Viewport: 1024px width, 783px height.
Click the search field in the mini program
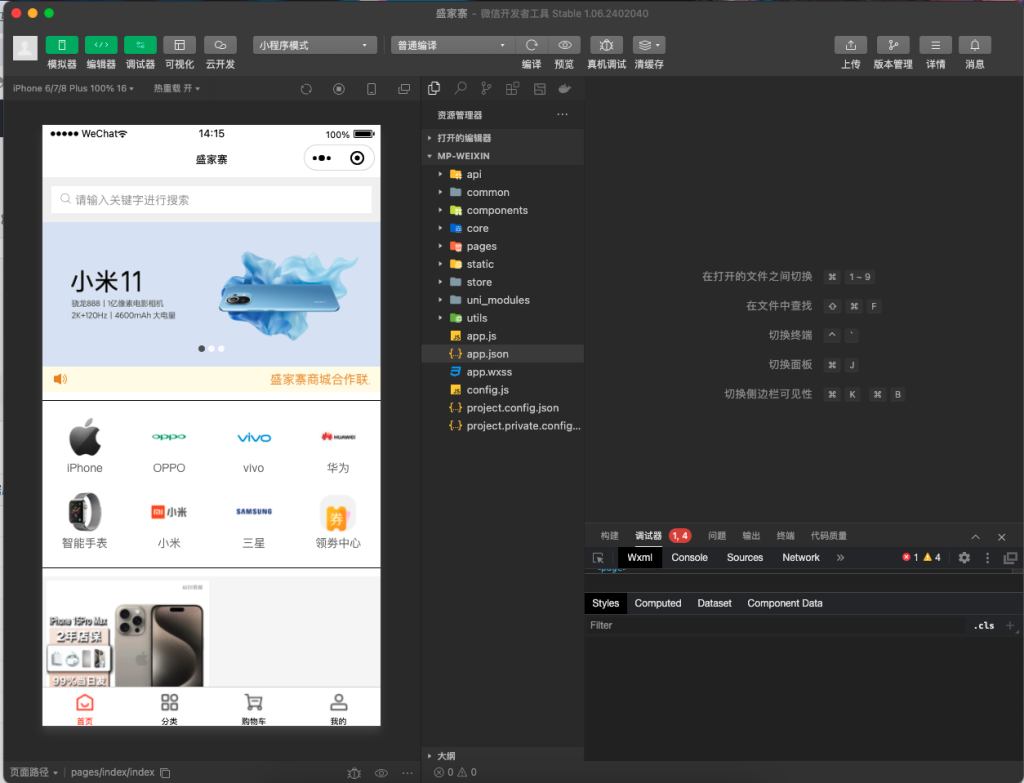tap(212, 200)
